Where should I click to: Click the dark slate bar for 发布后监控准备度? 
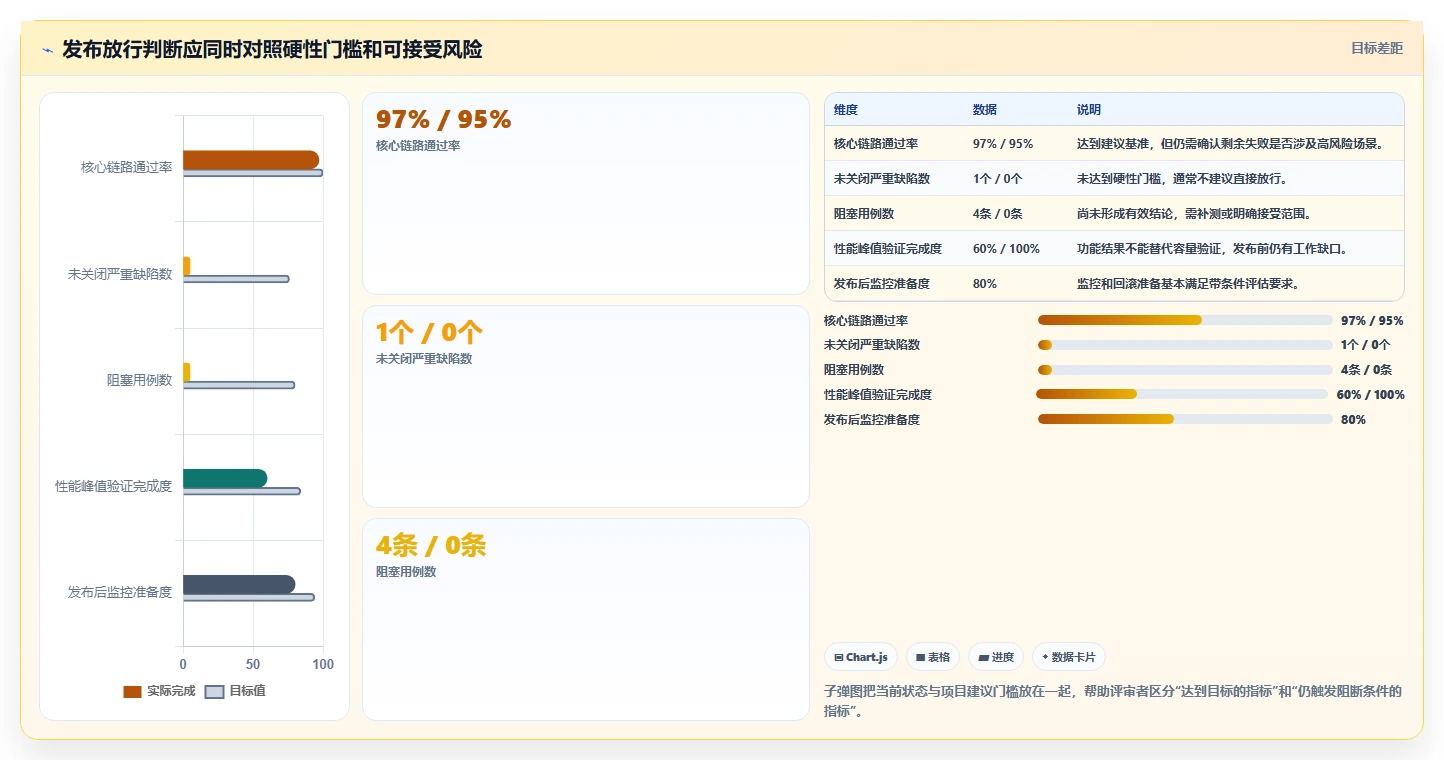tap(239, 584)
